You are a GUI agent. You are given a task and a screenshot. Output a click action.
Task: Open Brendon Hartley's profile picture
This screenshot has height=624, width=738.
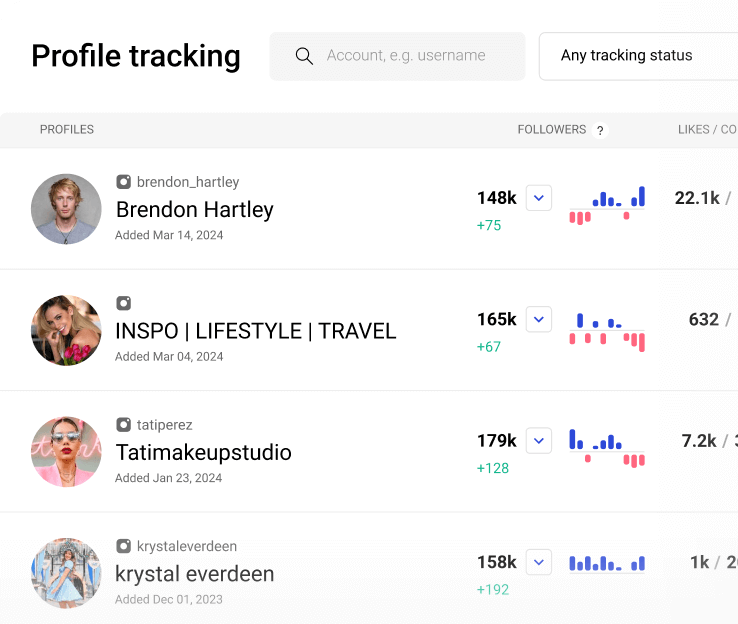[66, 209]
